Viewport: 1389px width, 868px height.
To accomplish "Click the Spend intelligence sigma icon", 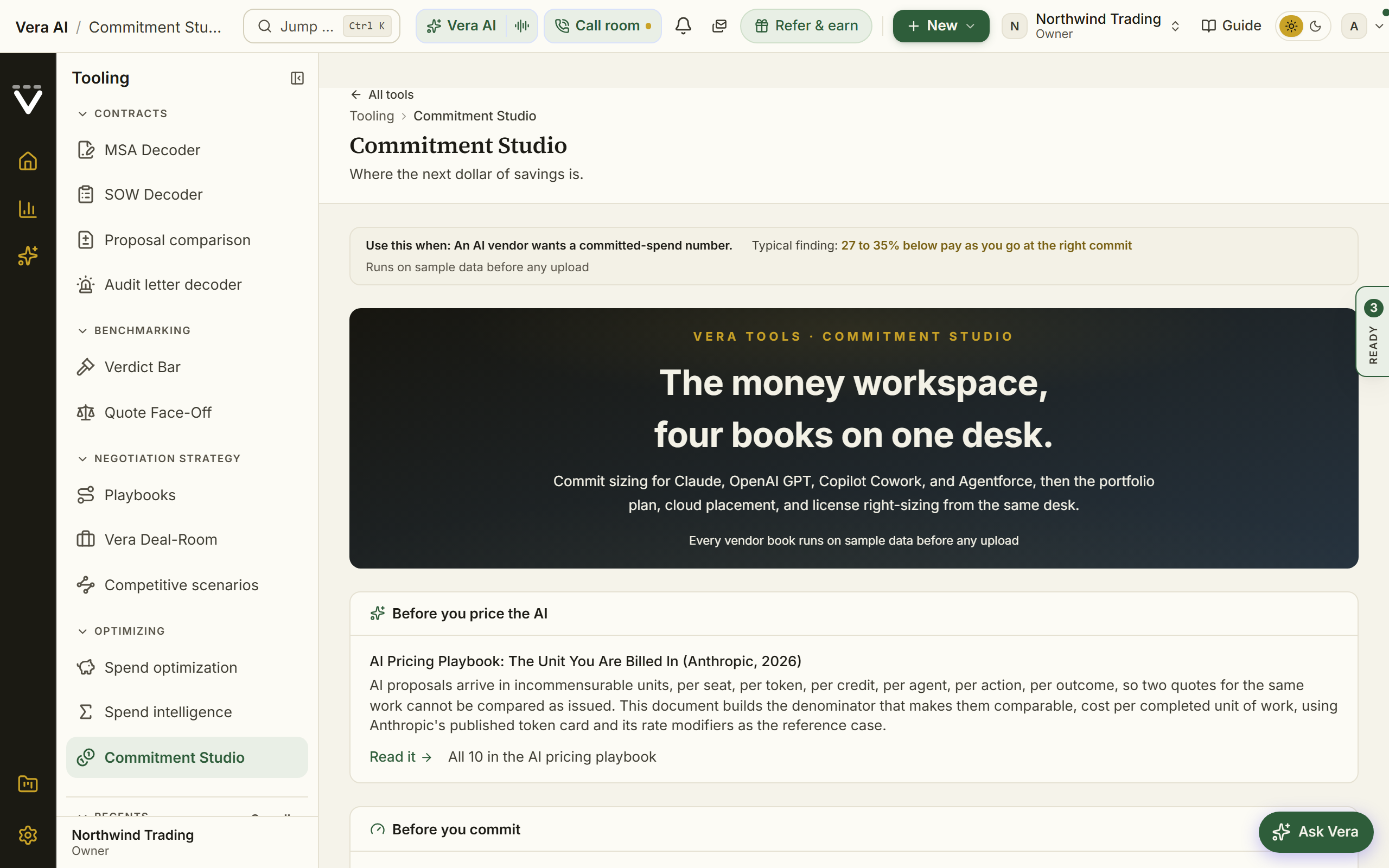I will [x=86, y=712].
